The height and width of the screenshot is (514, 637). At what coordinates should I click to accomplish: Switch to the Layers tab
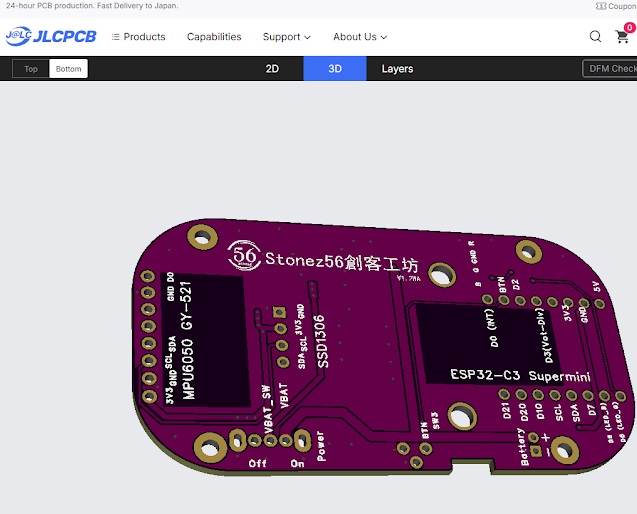click(397, 69)
